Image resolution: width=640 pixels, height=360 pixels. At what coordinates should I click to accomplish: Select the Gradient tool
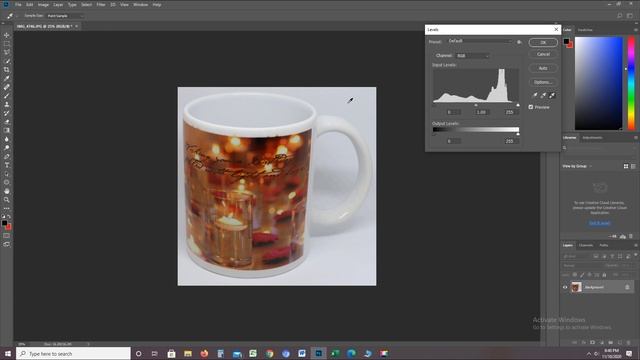pos(7,130)
